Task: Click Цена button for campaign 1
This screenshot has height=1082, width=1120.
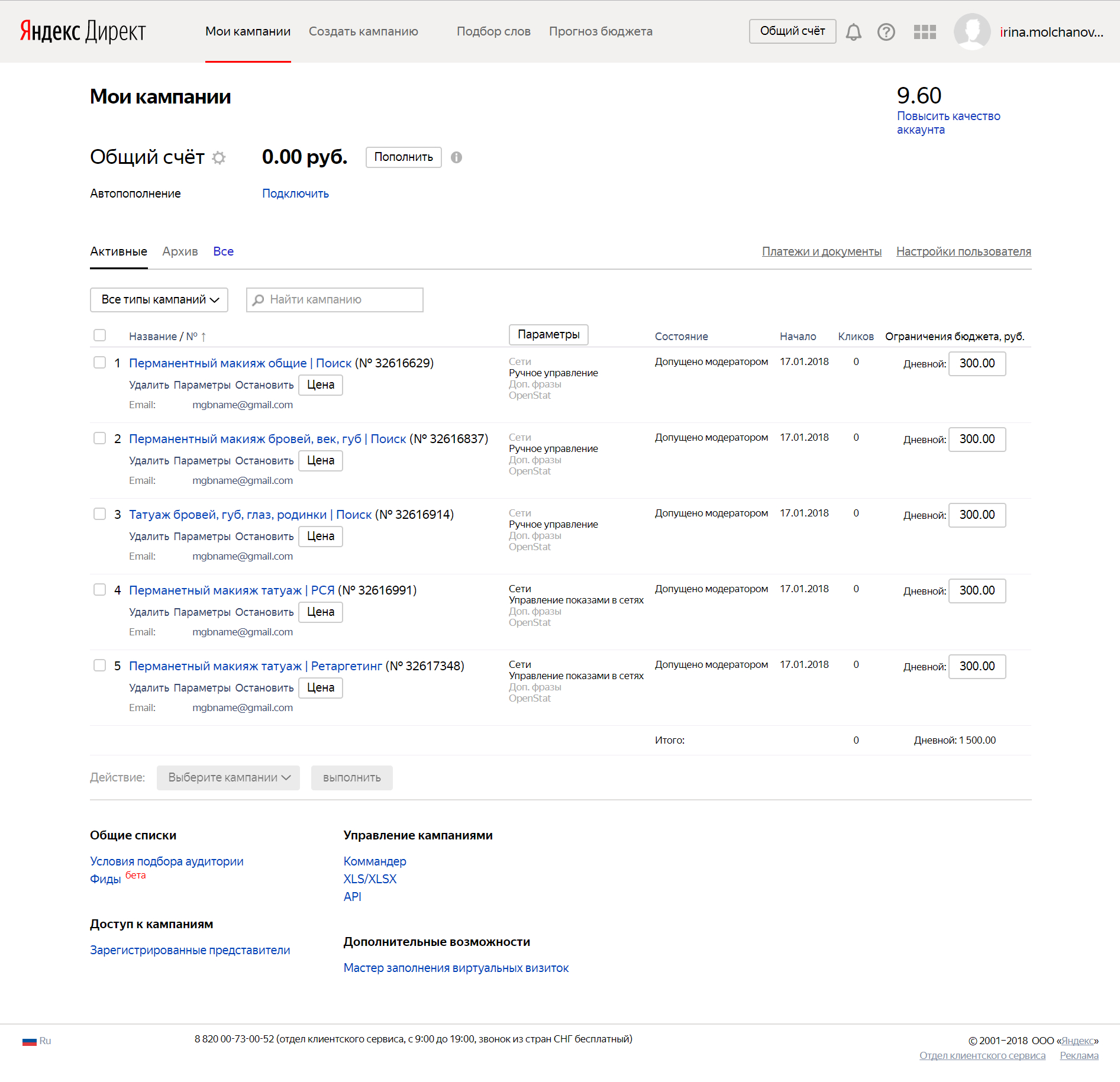Action: click(x=321, y=385)
